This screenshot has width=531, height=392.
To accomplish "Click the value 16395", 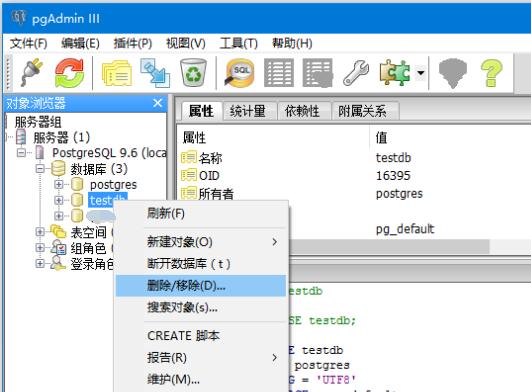I will 393,175.
